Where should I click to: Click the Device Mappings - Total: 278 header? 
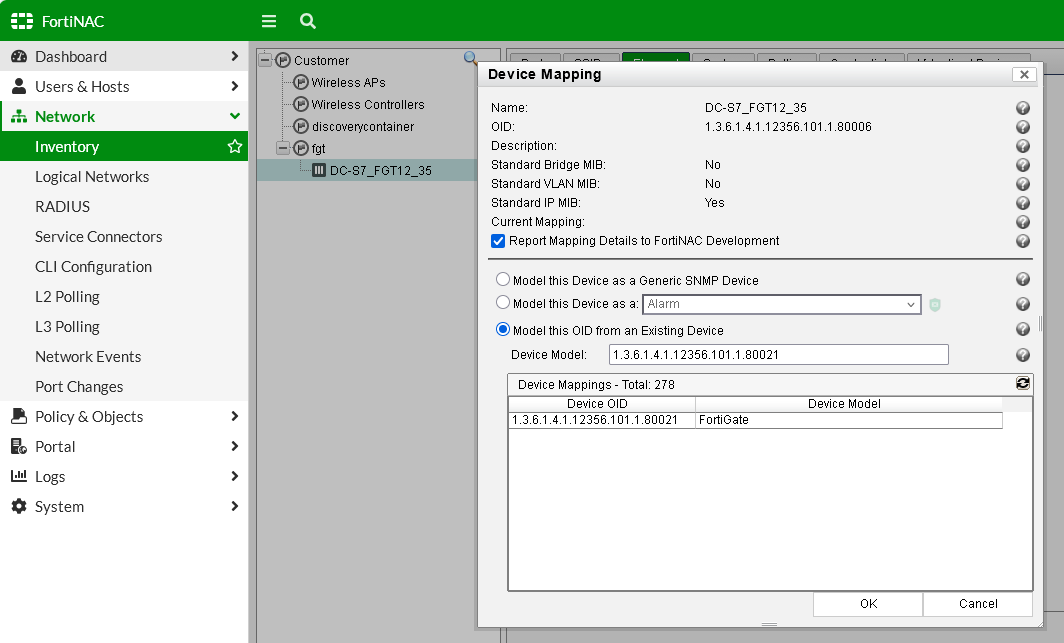point(596,385)
